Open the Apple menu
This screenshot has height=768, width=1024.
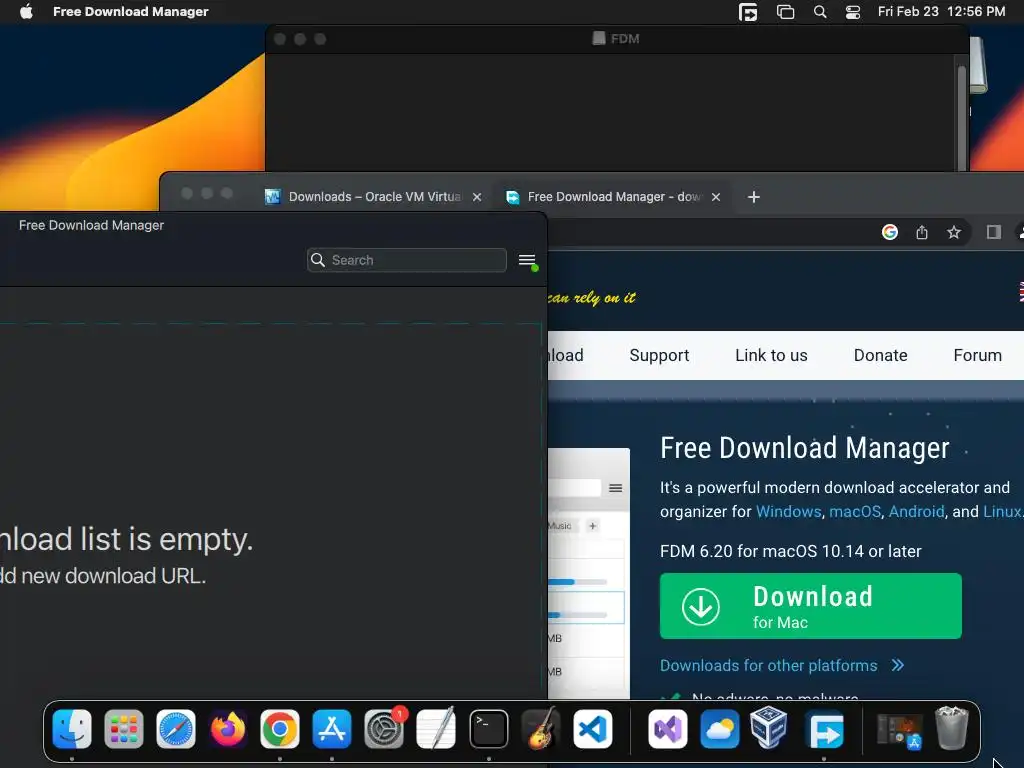point(26,11)
